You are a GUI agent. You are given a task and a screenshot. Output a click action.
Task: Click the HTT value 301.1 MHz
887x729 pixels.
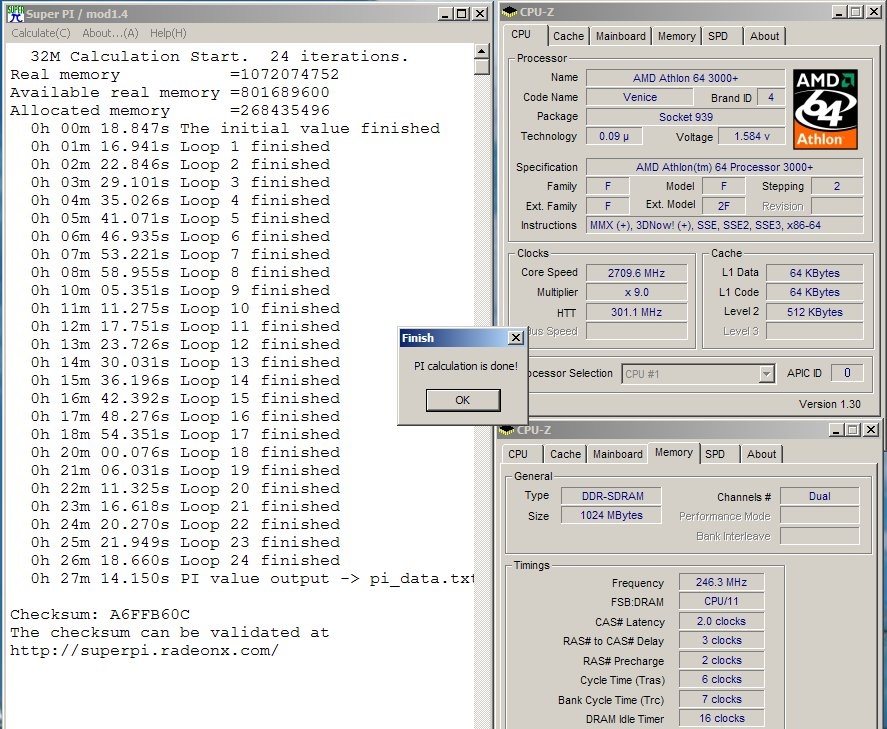pos(636,312)
